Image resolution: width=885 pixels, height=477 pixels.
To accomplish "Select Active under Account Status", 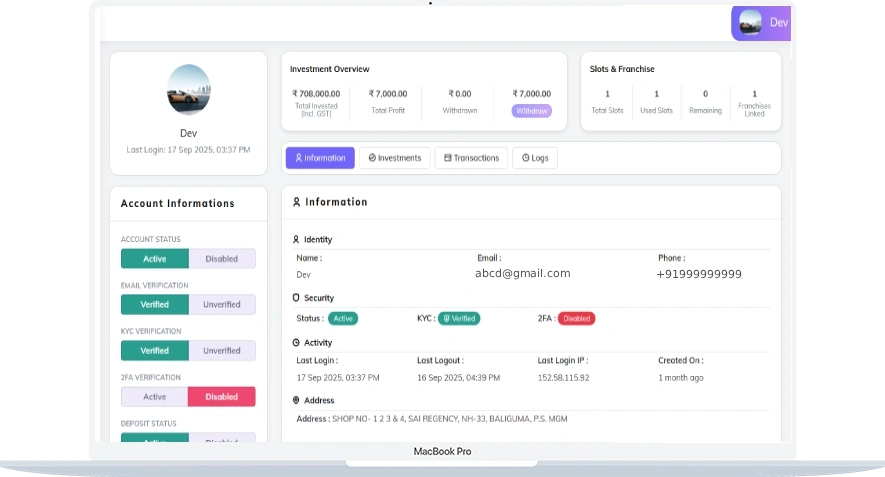I will pyautogui.click(x=155, y=259).
